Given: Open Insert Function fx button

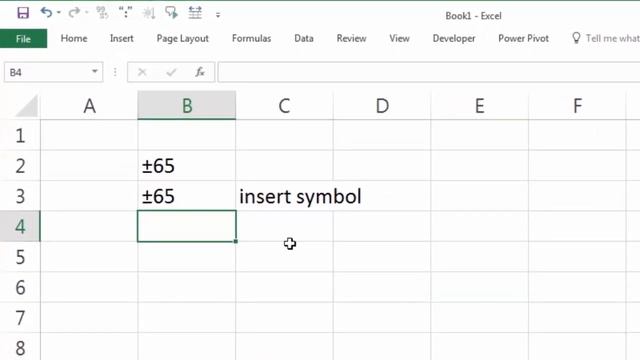Looking at the screenshot, I should point(200,72).
